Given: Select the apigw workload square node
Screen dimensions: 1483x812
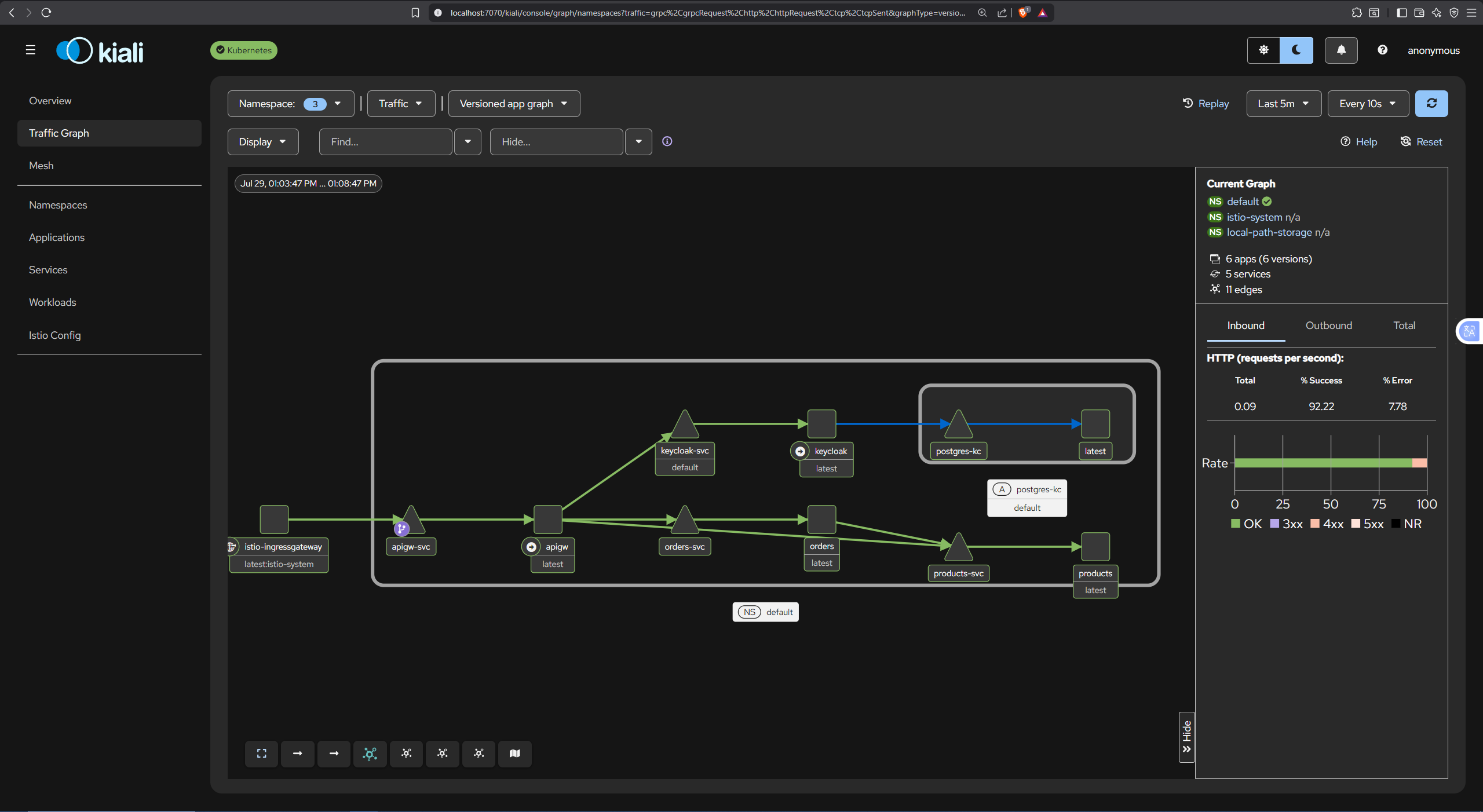Looking at the screenshot, I should (x=547, y=520).
